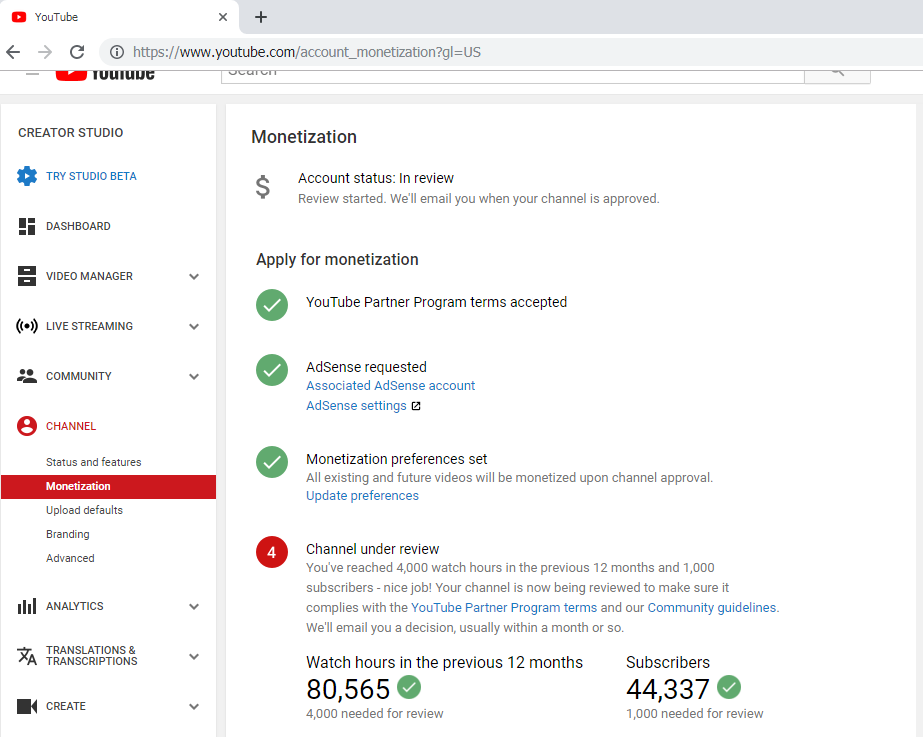Expand the Analytics section chevron

click(194, 607)
